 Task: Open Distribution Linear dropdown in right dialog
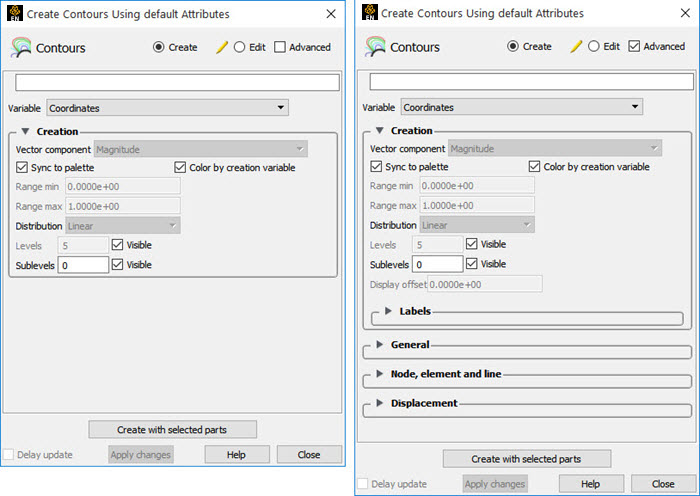coord(477,225)
